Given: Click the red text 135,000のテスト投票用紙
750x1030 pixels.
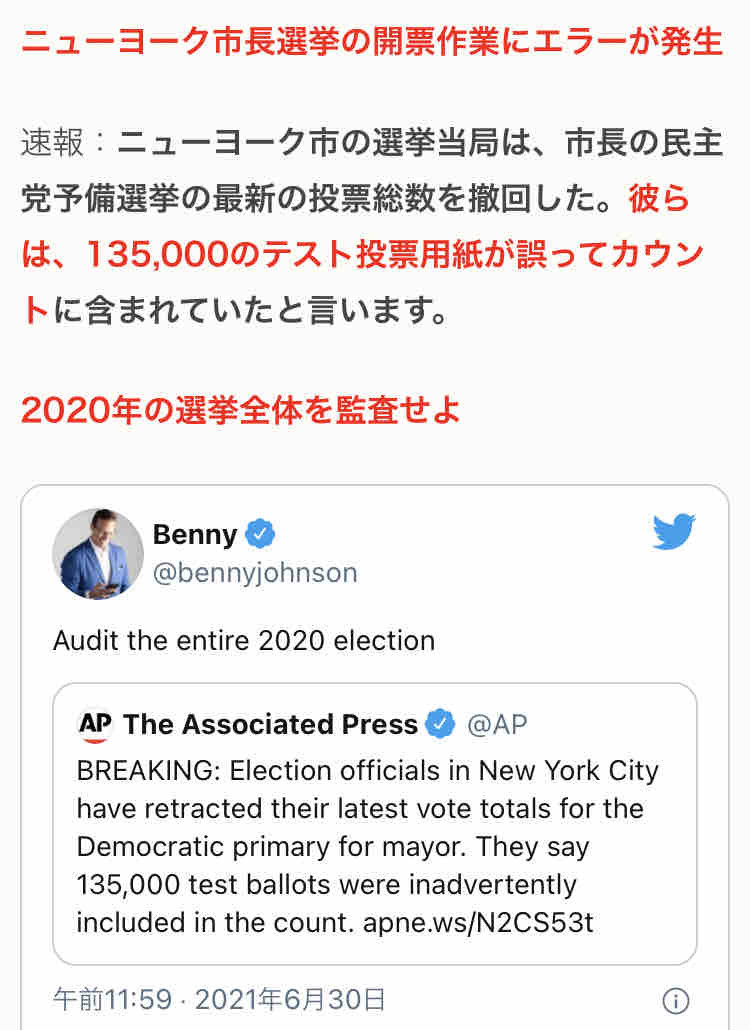Looking at the screenshot, I should pos(286,254).
